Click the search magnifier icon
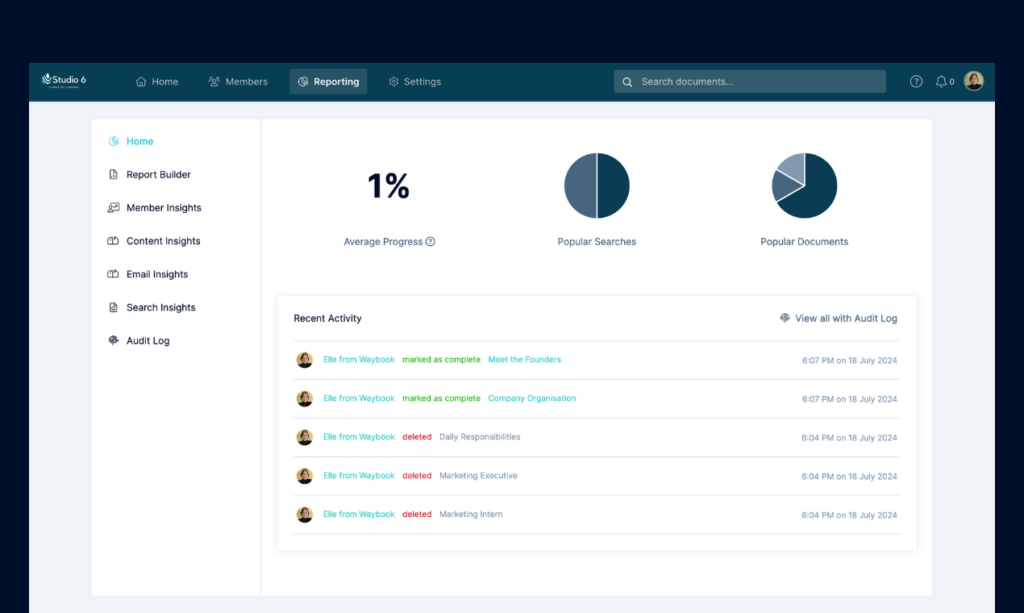The image size is (1024, 613). (x=628, y=82)
